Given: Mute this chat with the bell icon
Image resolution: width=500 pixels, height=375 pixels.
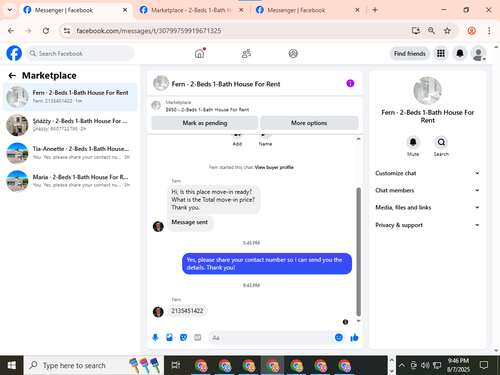Looking at the screenshot, I should tap(413, 142).
